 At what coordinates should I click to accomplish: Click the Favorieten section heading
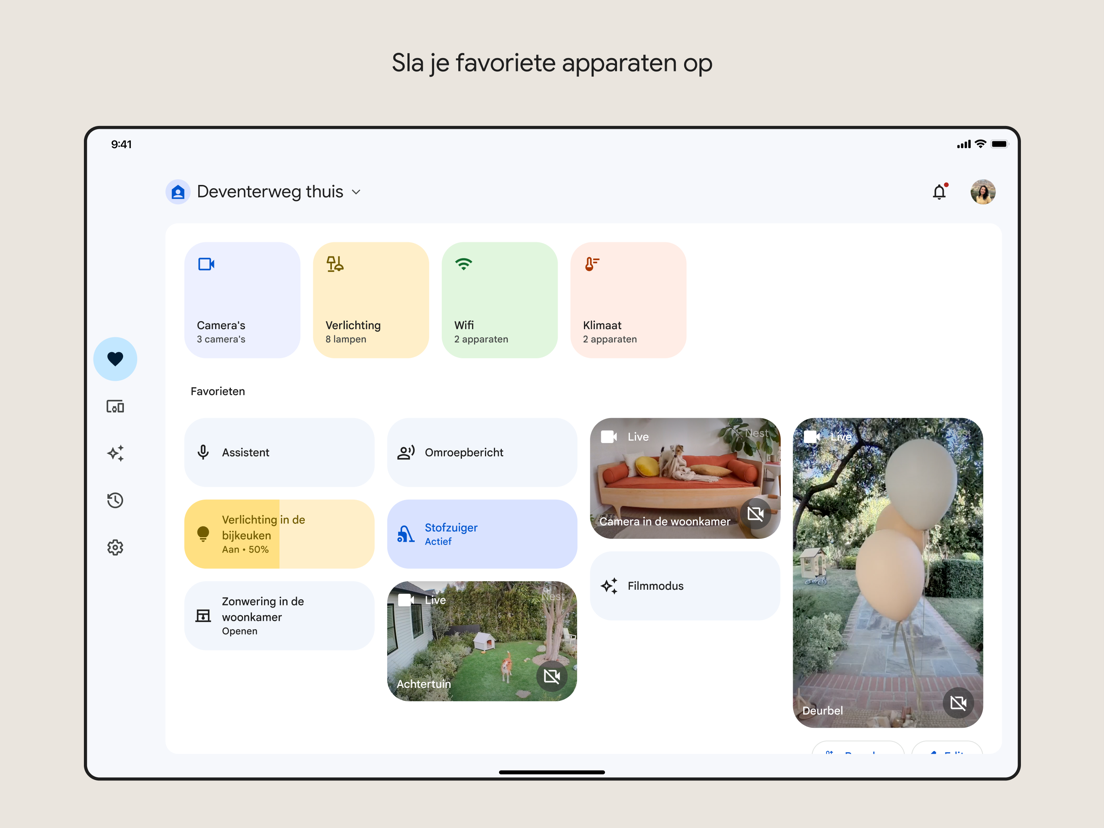click(218, 391)
